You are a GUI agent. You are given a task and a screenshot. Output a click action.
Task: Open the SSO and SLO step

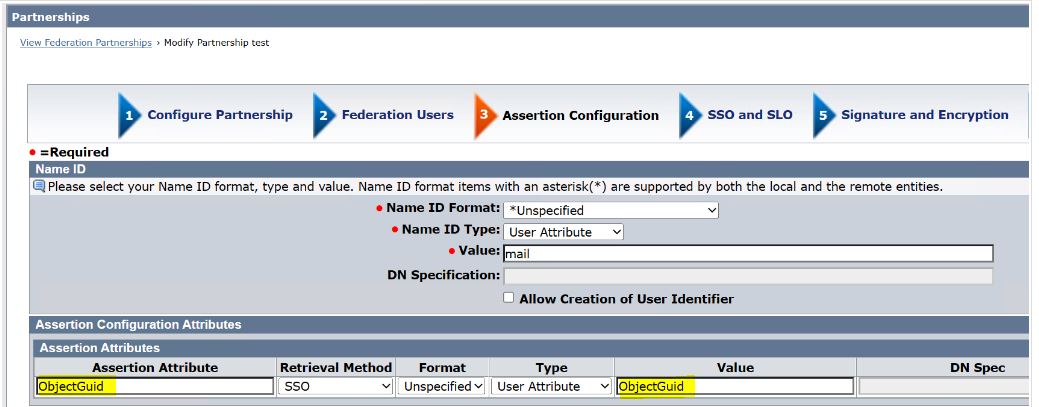pos(749,115)
